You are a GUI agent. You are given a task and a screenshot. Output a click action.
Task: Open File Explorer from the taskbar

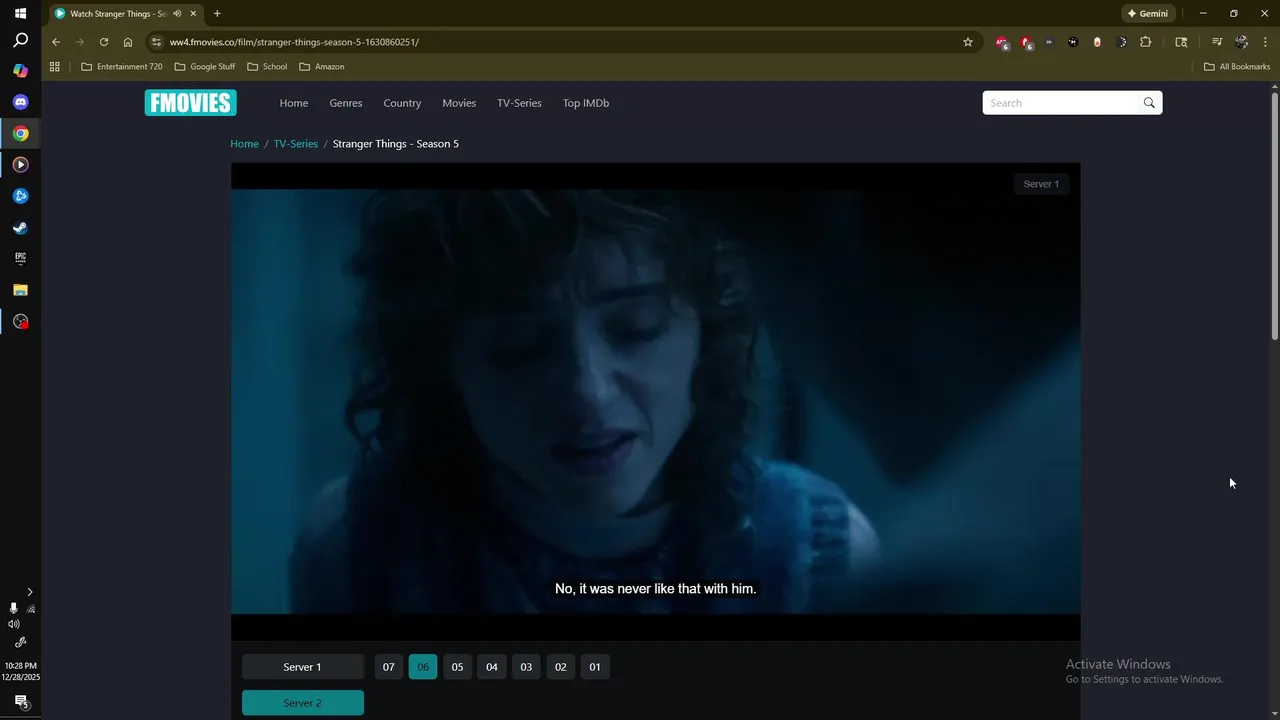tap(20, 290)
